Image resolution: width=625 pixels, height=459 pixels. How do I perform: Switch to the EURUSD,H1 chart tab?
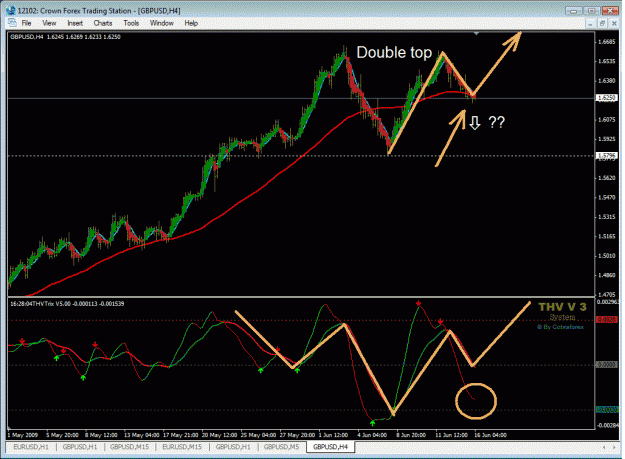[x=31, y=447]
